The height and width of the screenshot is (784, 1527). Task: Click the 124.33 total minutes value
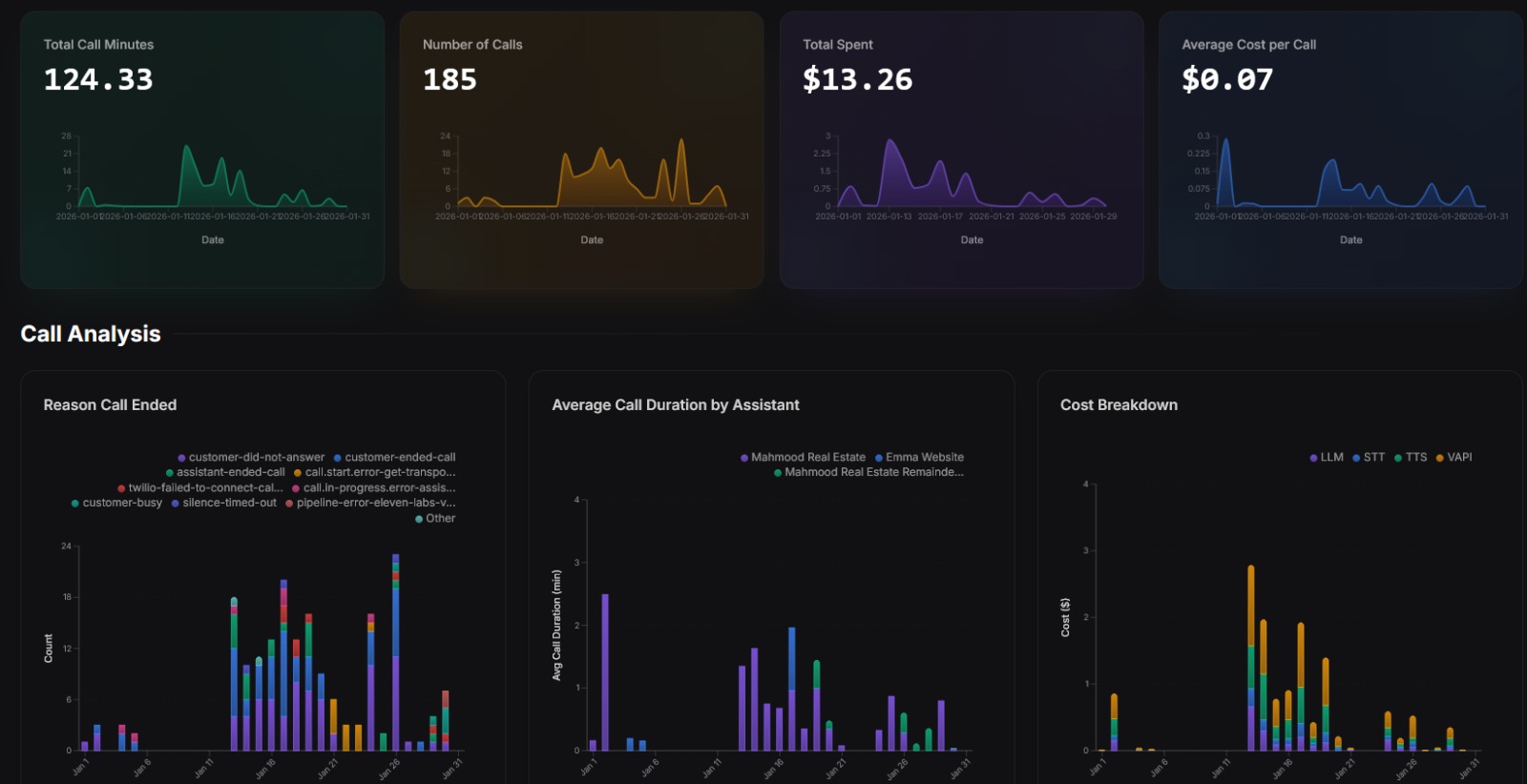click(98, 79)
